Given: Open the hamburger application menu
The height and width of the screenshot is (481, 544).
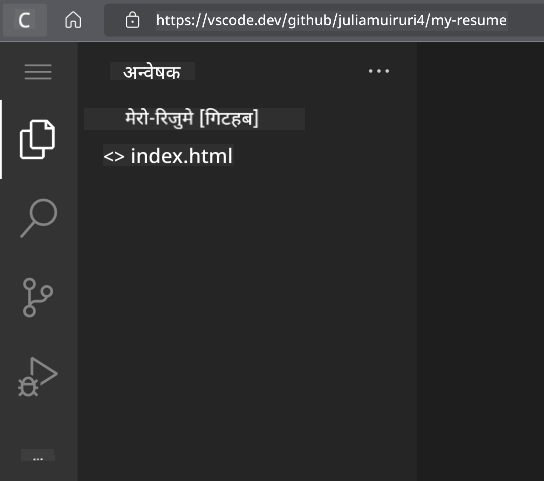Looking at the screenshot, I should (38, 72).
